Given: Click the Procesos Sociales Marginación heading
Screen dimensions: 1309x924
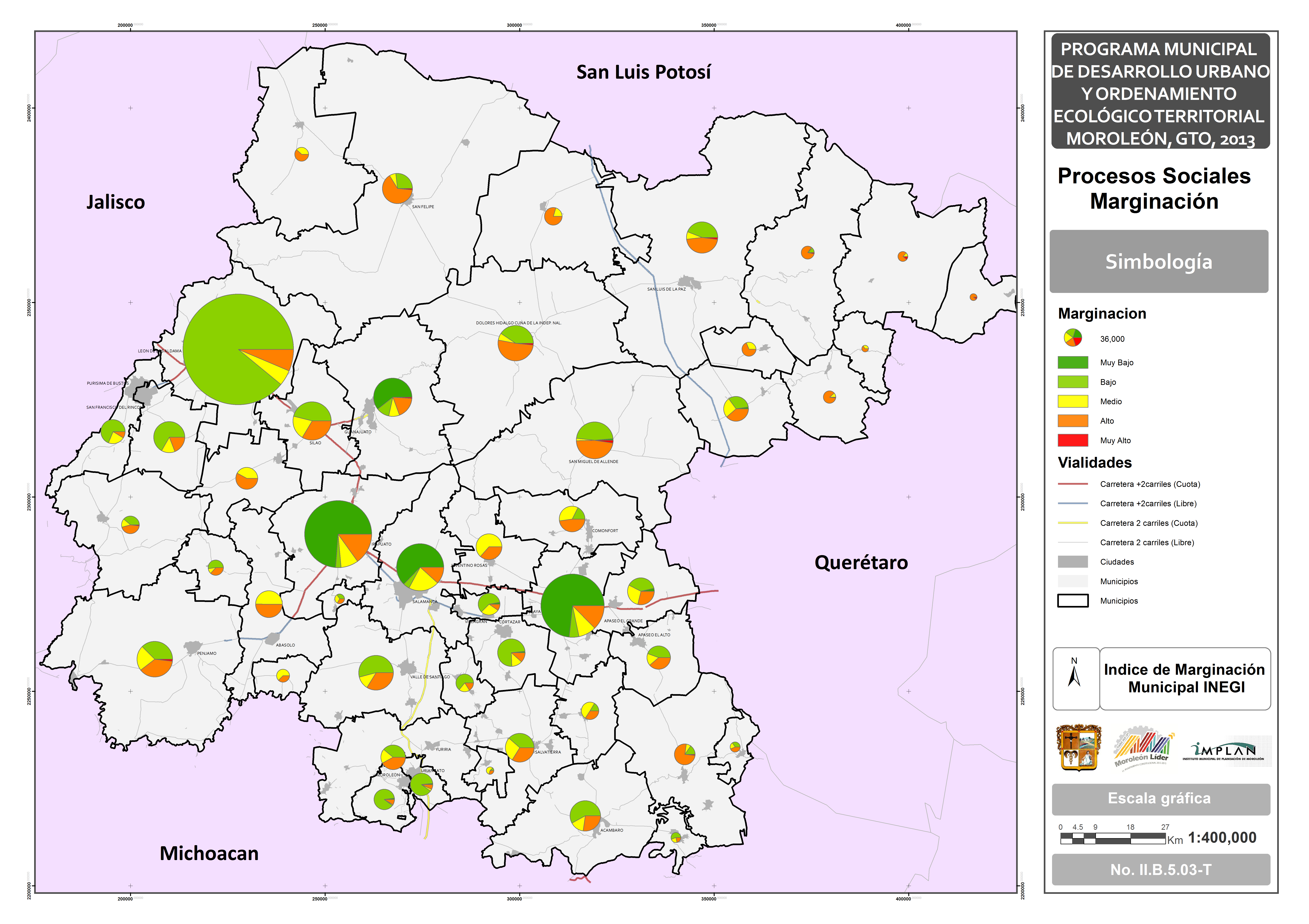Looking at the screenshot, I should (x=1154, y=189).
